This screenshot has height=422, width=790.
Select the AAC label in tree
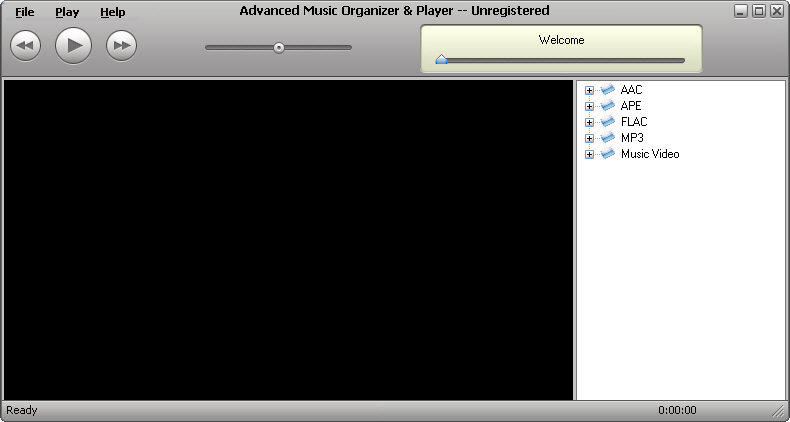[x=631, y=90]
